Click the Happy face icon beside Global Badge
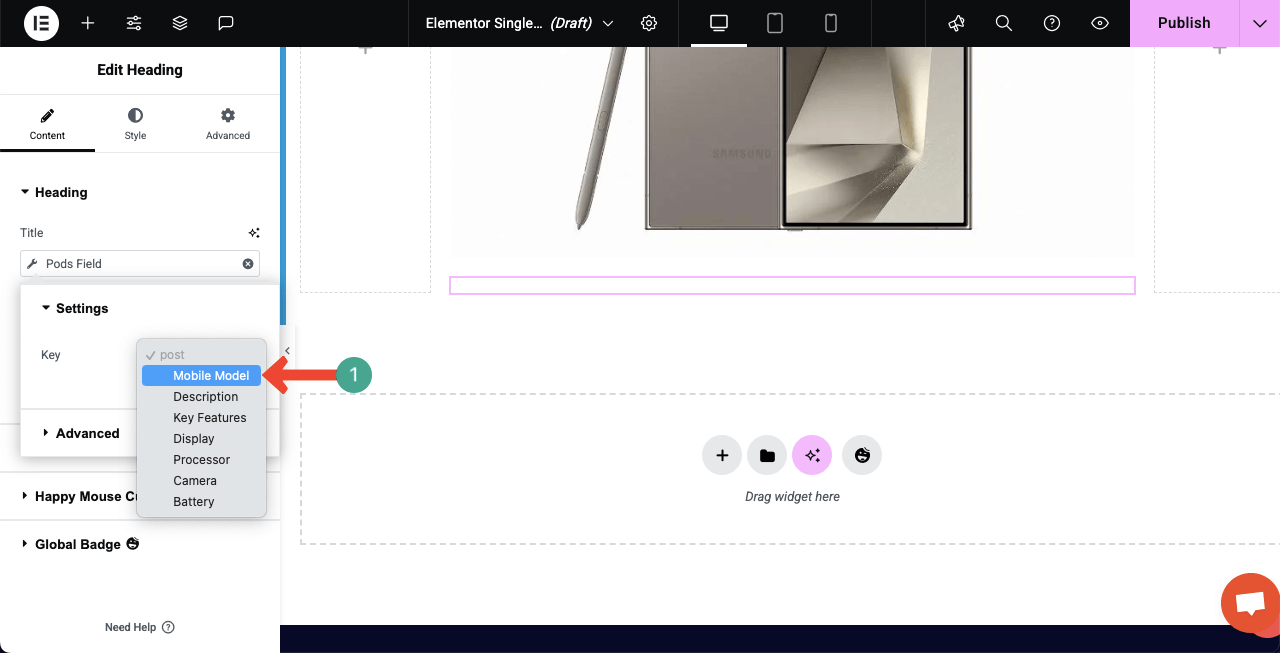1280x653 pixels. 133,544
